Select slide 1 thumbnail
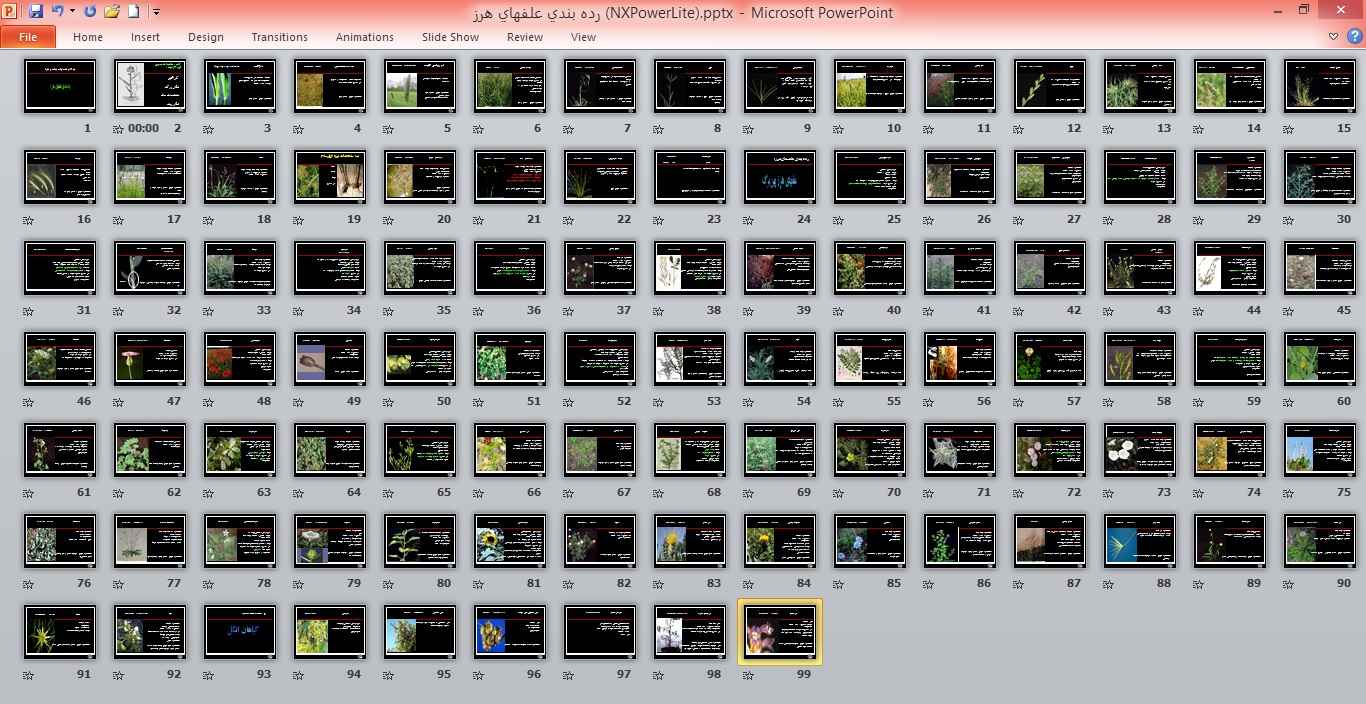1366x704 pixels. (60, 86)
